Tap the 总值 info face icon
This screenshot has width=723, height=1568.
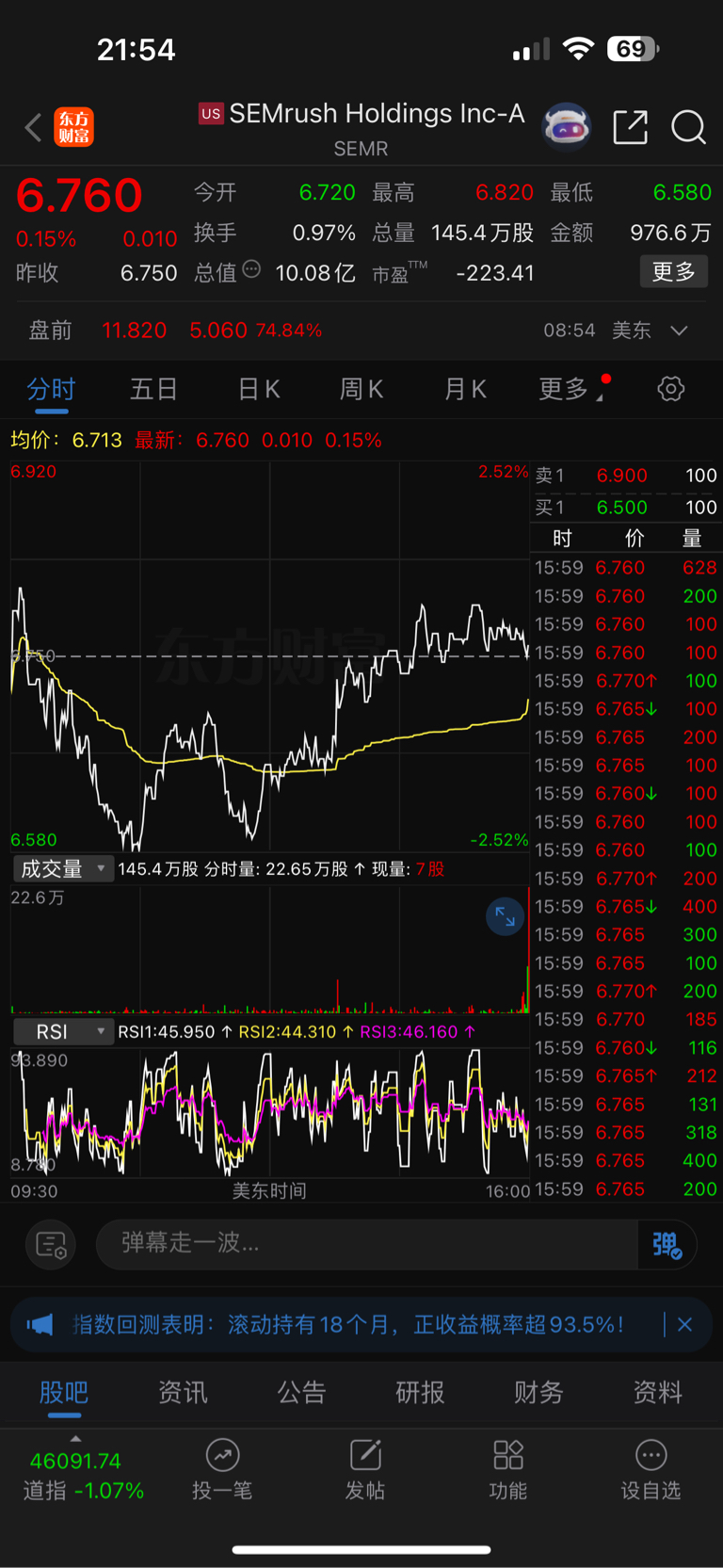pos(251,269)
